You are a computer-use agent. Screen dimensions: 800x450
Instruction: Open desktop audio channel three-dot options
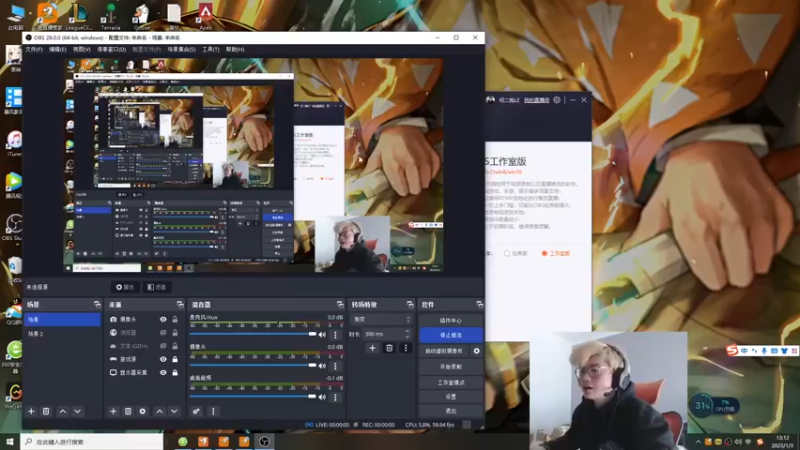pos(335,397)
